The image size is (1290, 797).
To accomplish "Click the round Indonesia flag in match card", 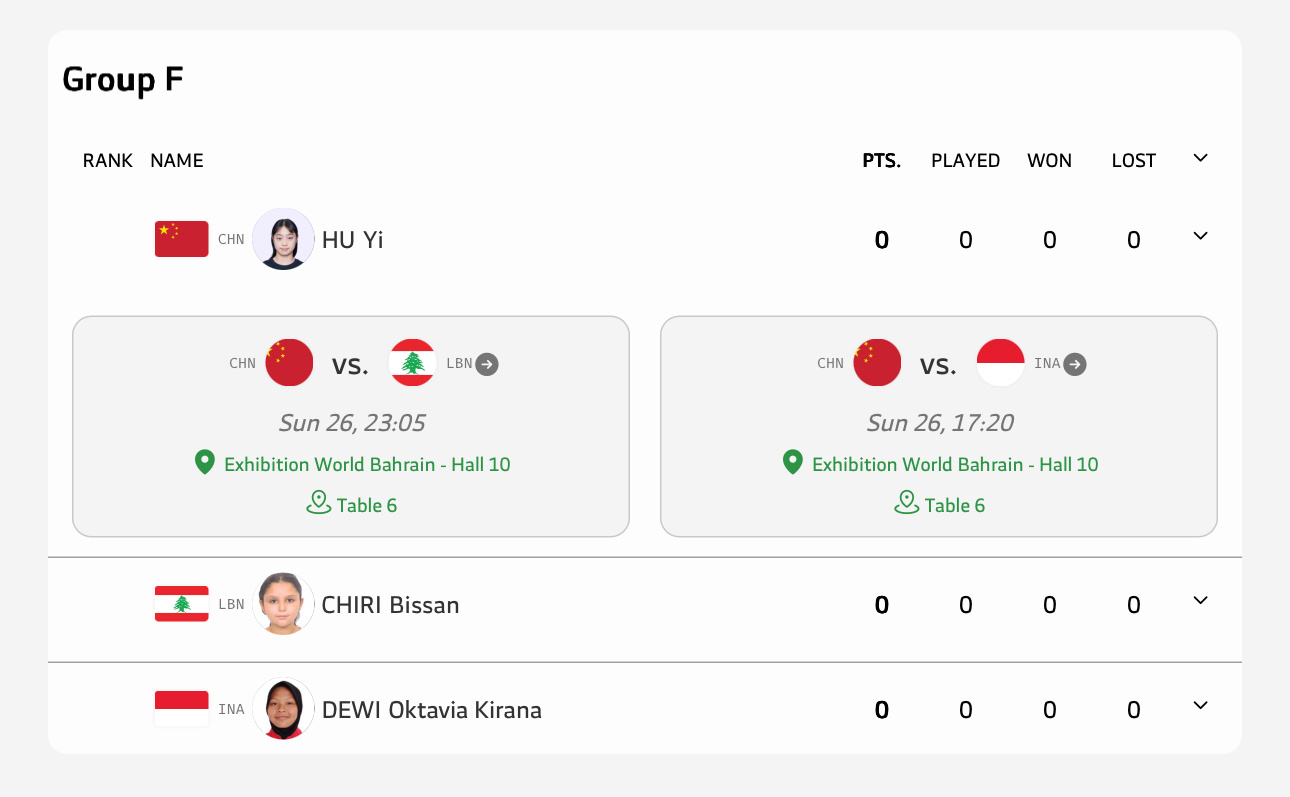I will (1001, 363).
